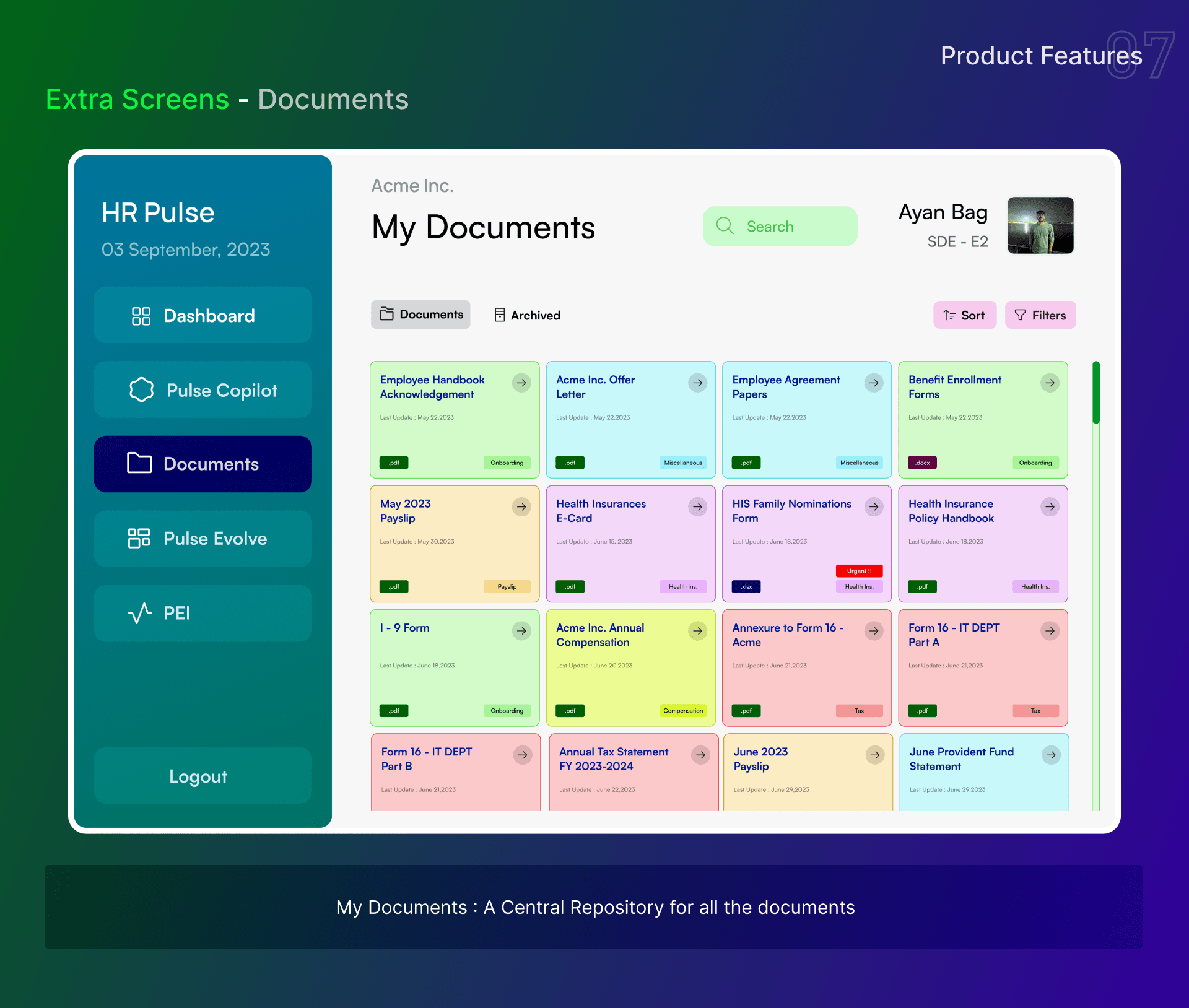
Task: Open Employee Handbook Acknowledgement arrow
Action: point(521,383)
